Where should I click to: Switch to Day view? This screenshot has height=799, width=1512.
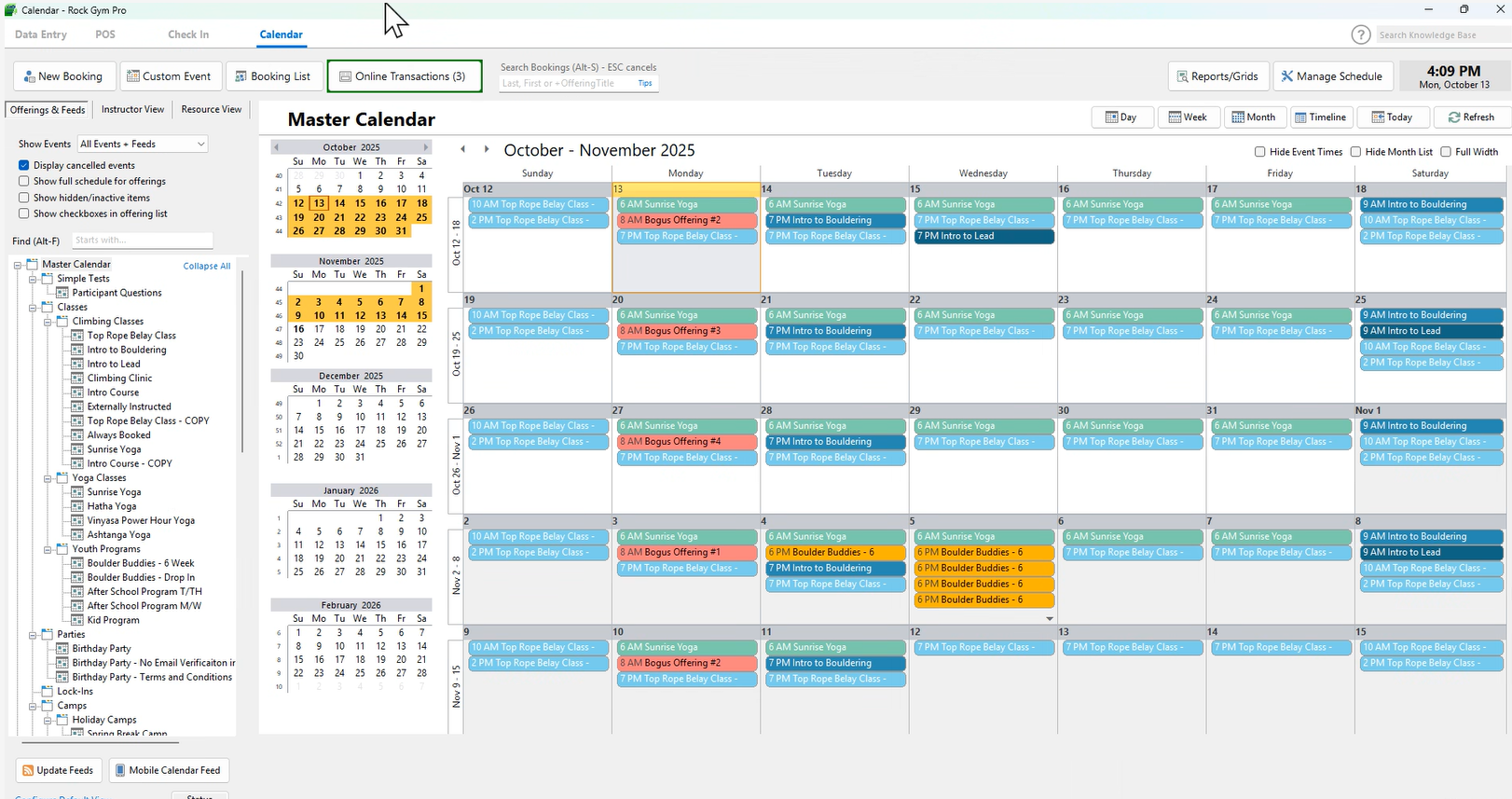tap(1122, 117)
